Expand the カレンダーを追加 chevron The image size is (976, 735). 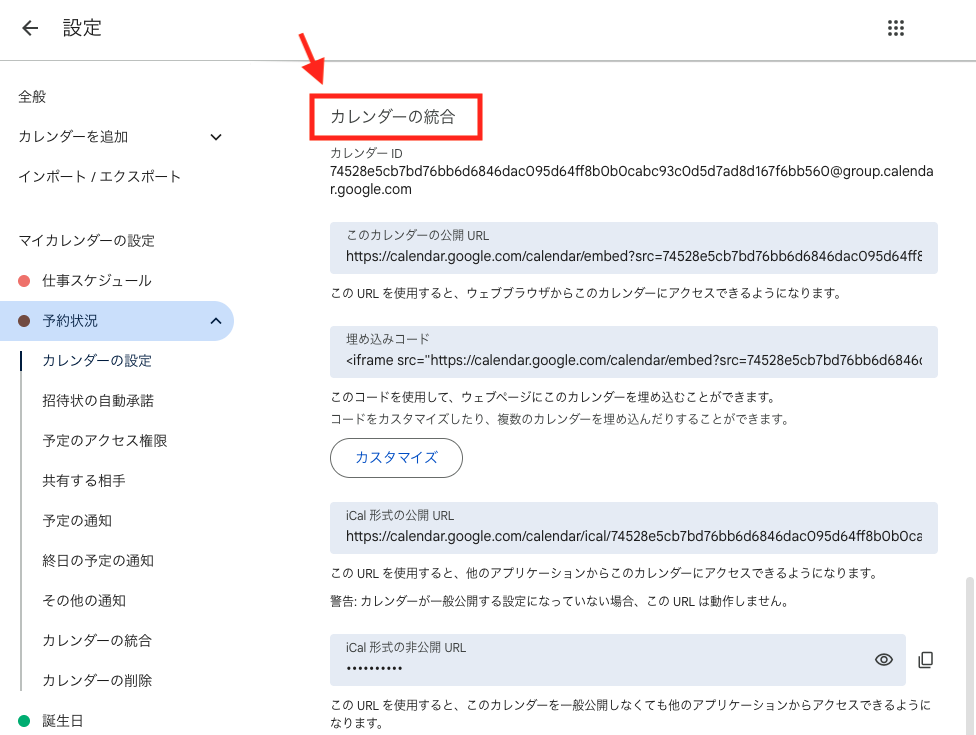click(216, 137)
